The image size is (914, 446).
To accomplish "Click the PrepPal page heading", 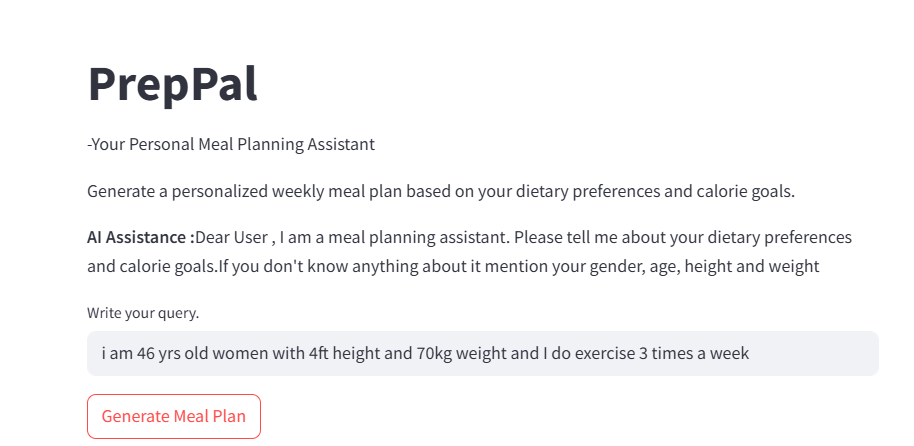I will [x=173, y=84].
